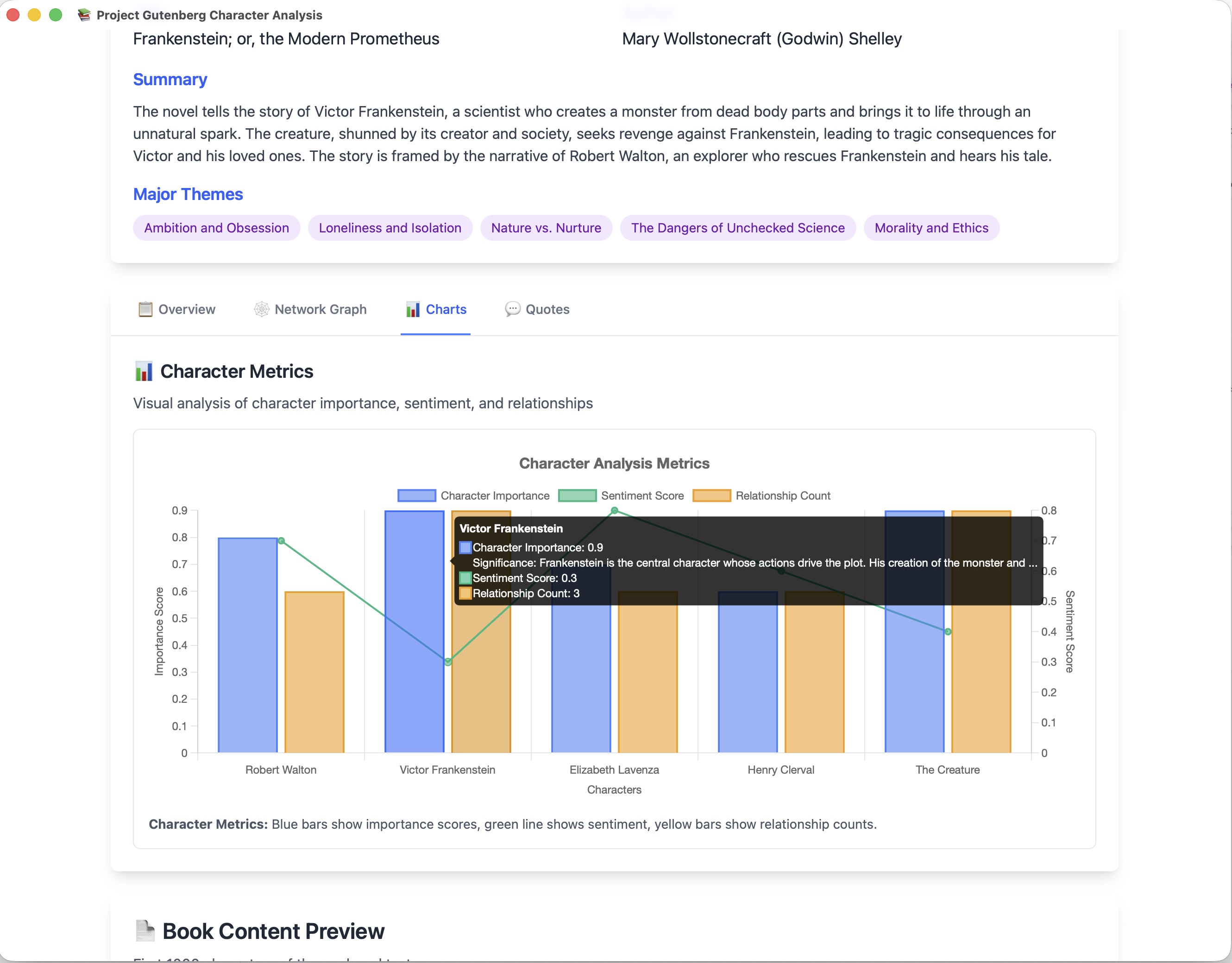1232x963 pixels.
Task: Click the chart icon next to Character Metrics heading
Action: pyautogui.click(x=144, y=372)
